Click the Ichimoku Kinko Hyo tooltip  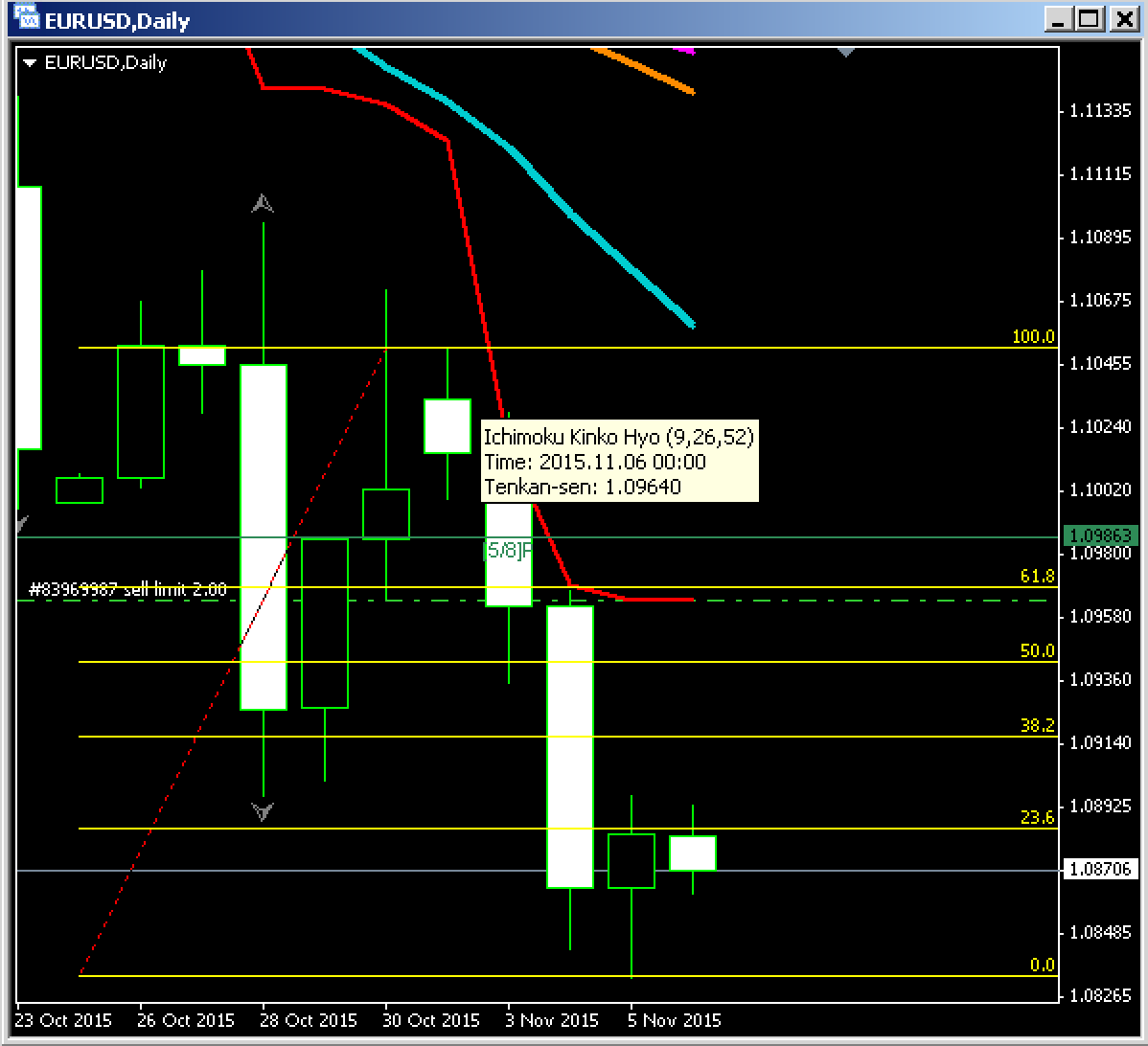click(619, 462)
